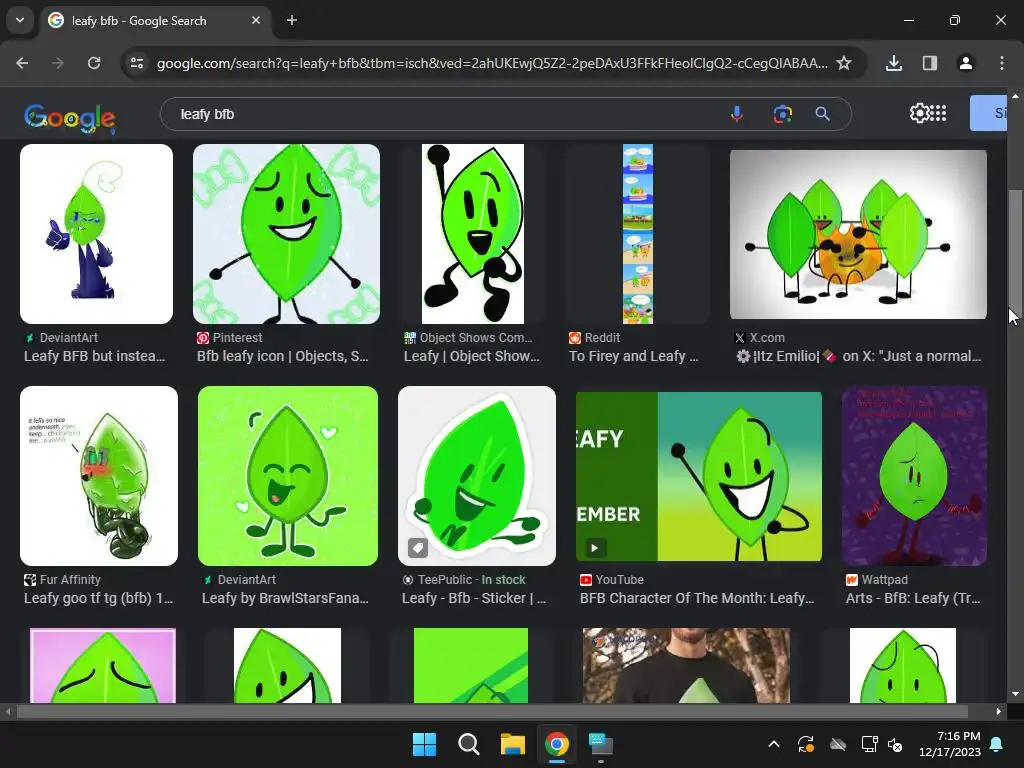Close the leafy bfb tab

pyautogui.click(x=256, y=20)
